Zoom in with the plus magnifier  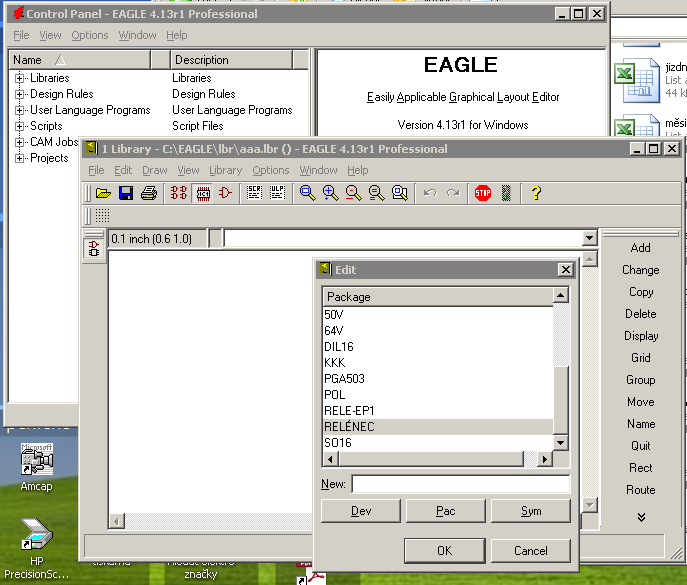click(330, 193)
